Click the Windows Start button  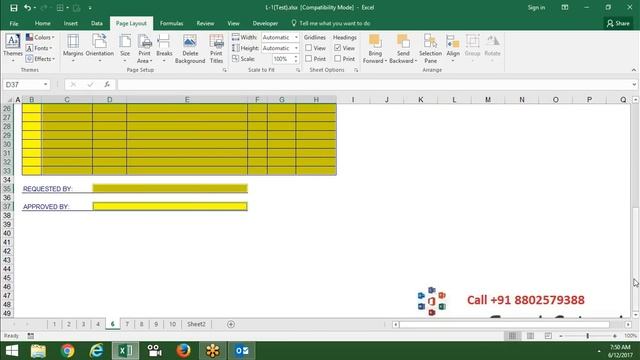tap(12, 351)
